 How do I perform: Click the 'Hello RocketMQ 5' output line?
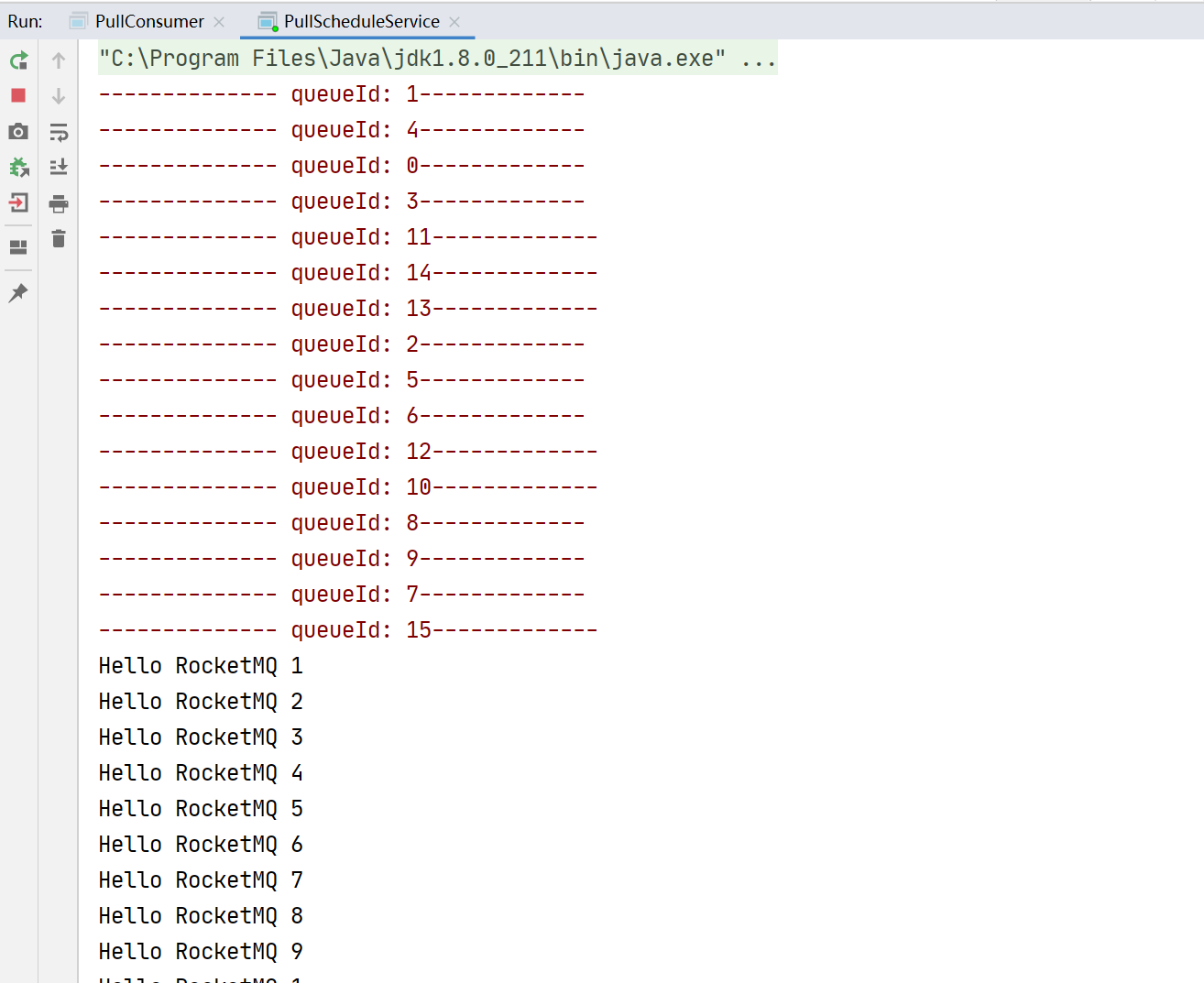(x=201, y=809)
